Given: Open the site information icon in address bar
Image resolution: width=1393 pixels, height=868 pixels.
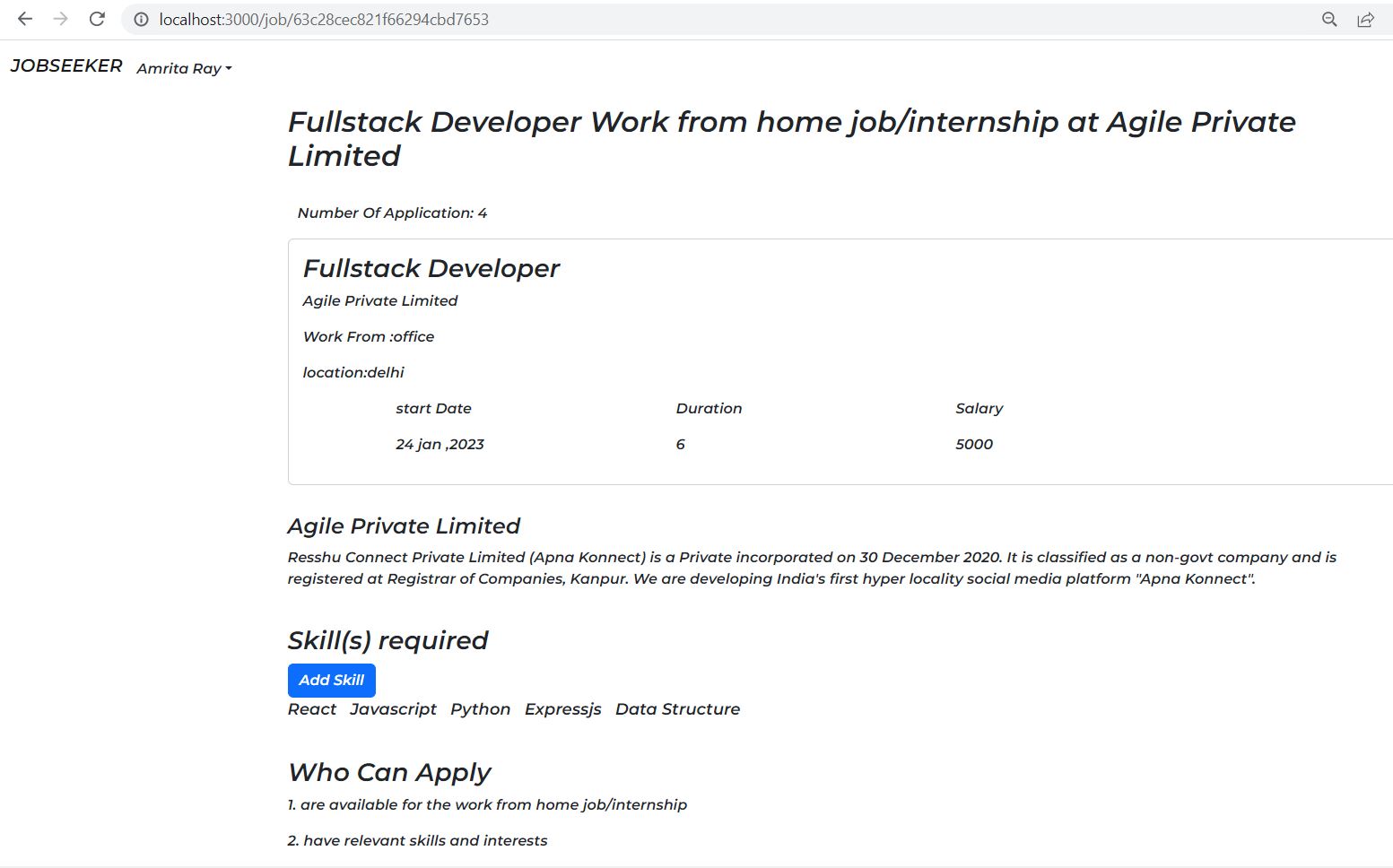Looking at the screenshot, I should (x=141, y=18).
